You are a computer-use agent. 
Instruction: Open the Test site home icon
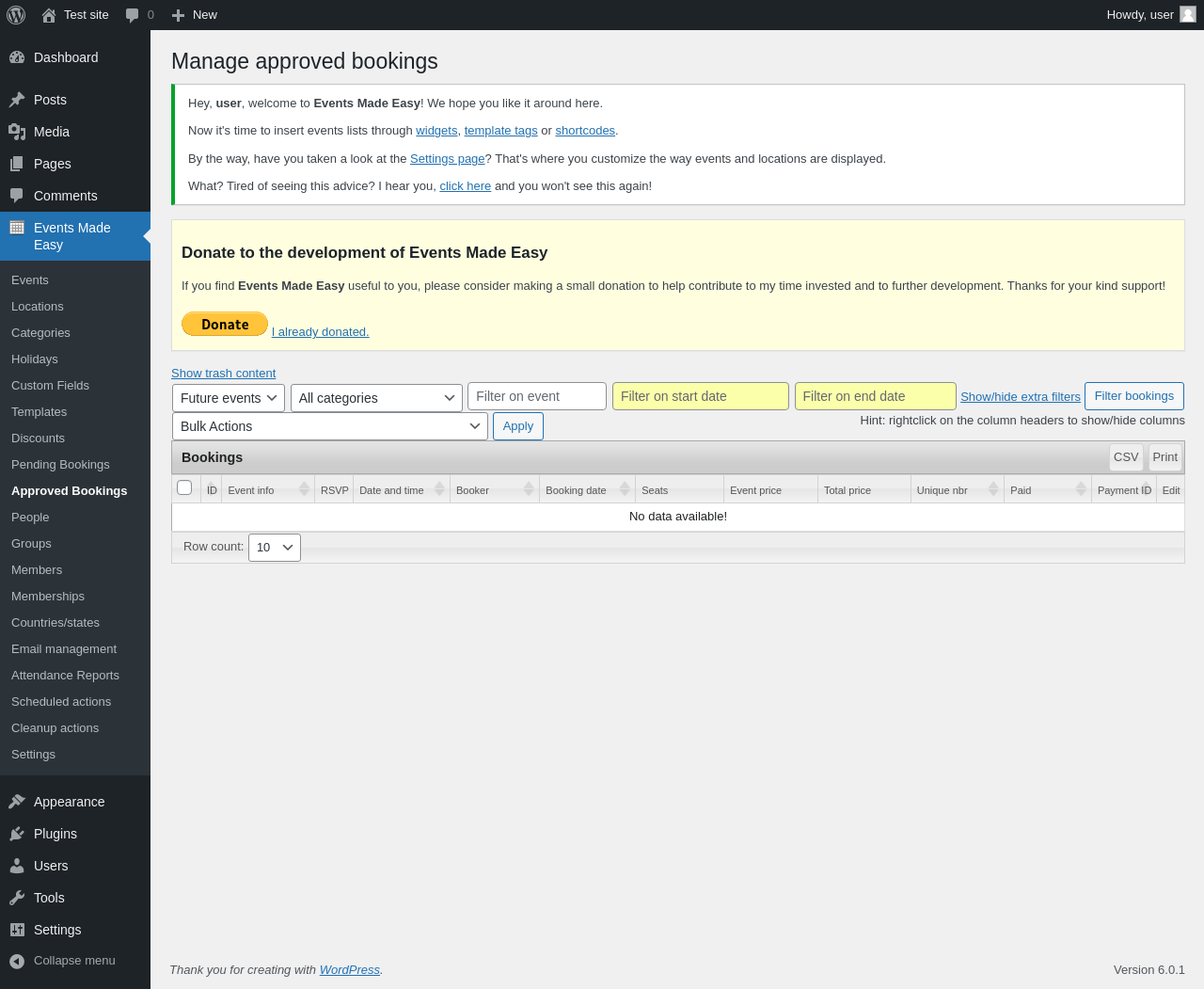49,15
